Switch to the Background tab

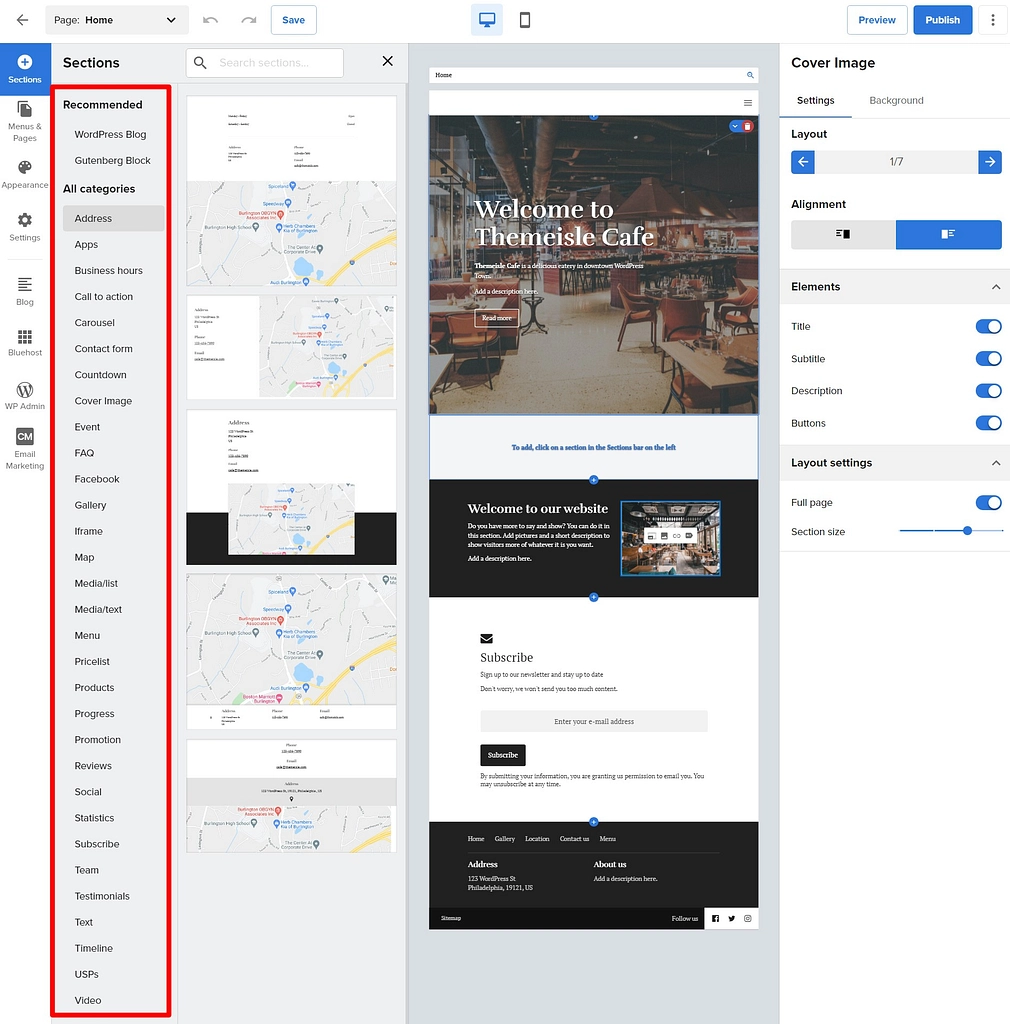click(x=896, y=101)
